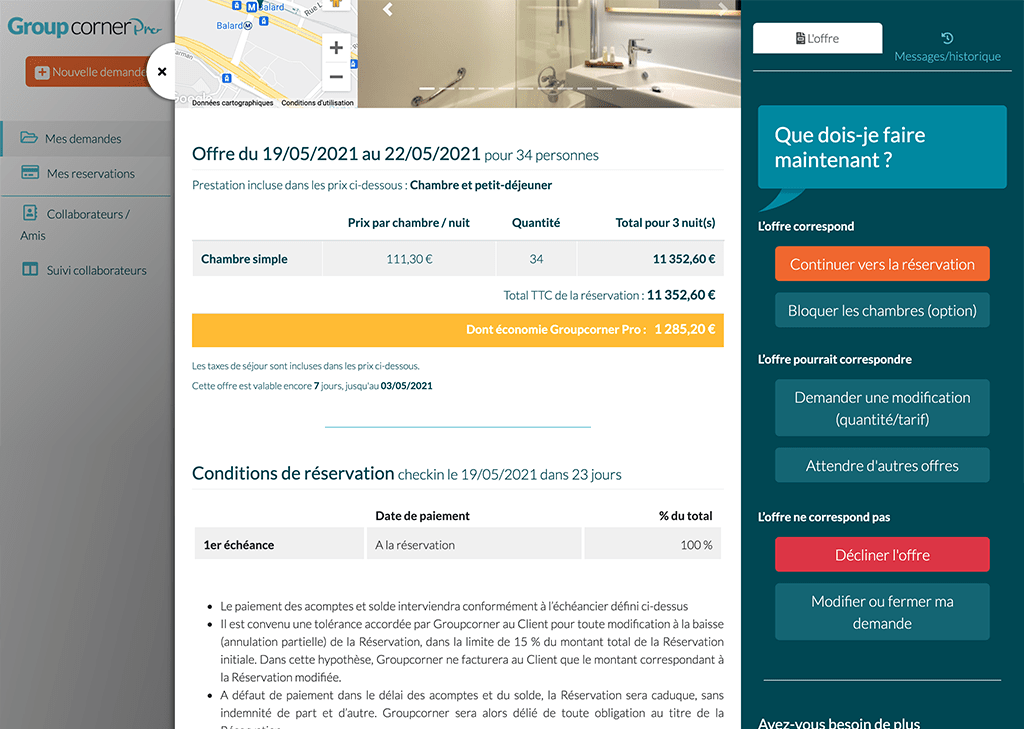This screenshot has width=1024, height=729.
Task: Select the text Chambre et petit-déjeuner
Action: pyautogui.click(x=481, y=185)
